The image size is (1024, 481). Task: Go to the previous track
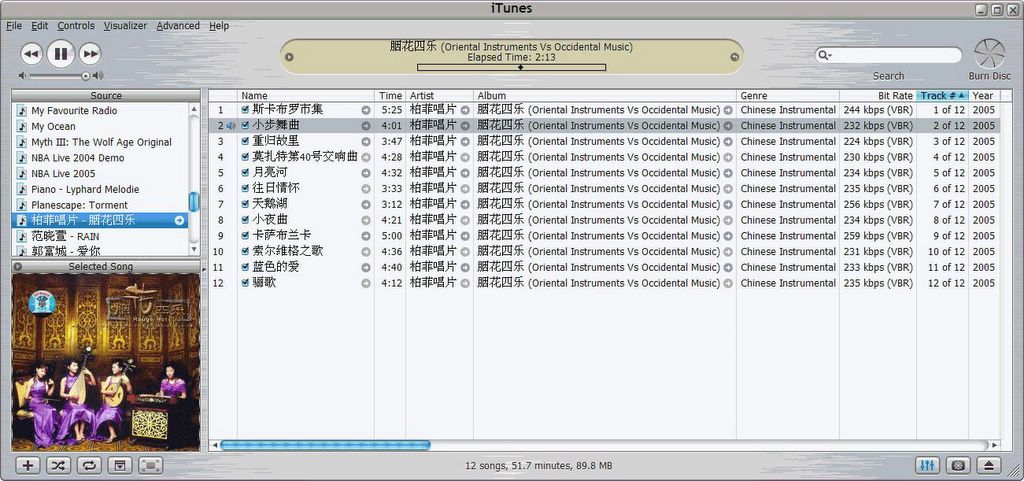31,54
